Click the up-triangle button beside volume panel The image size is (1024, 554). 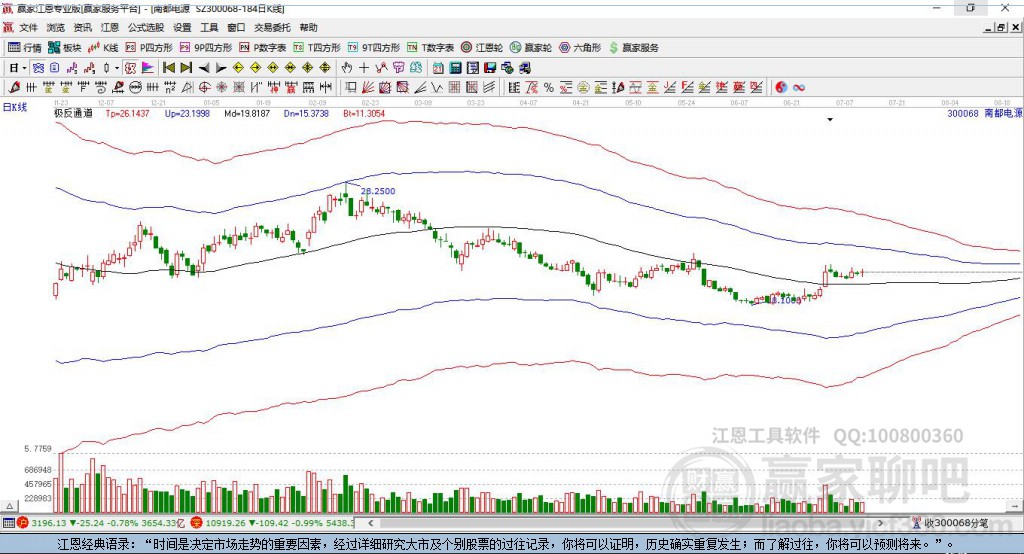(x=9, y=506)
